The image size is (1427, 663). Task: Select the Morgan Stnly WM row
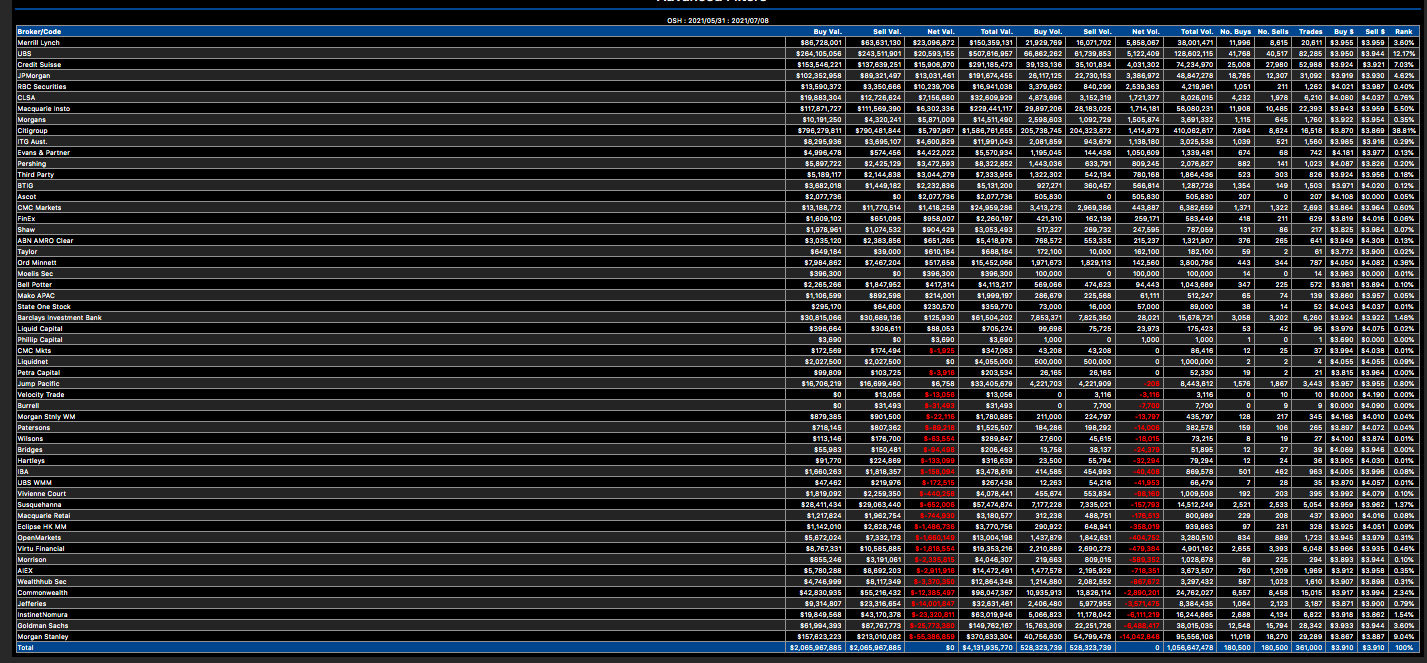717,417
